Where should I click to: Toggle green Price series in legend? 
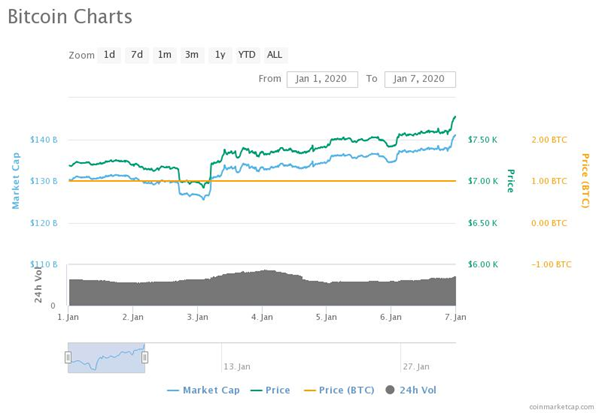270,390
